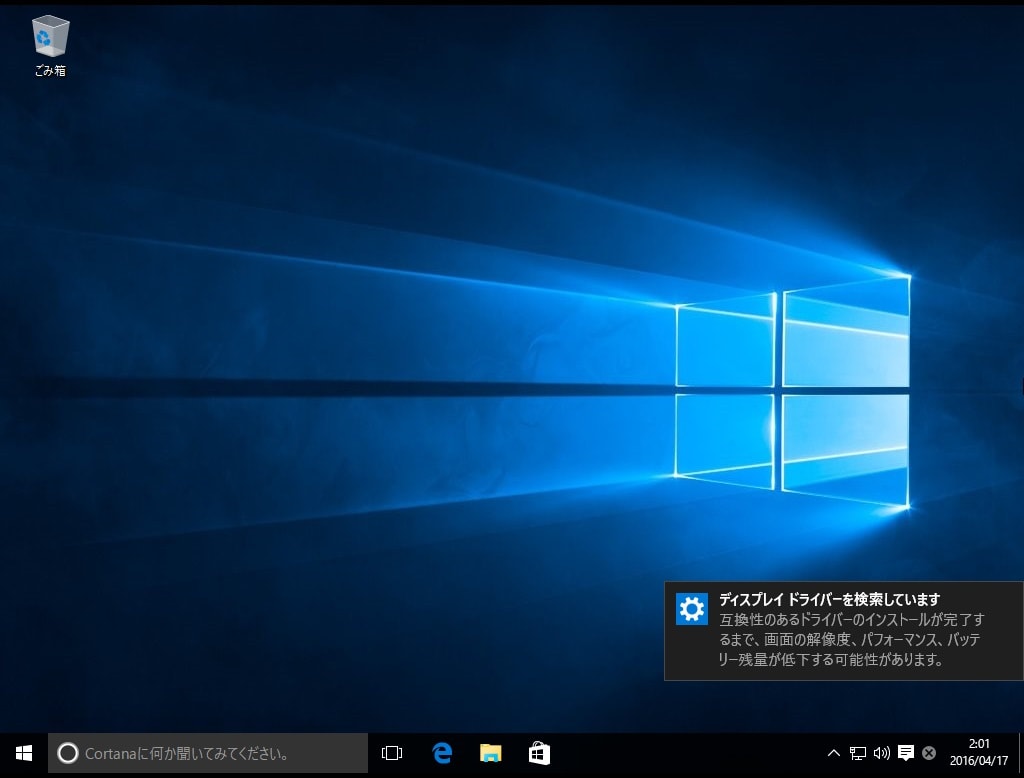
Task: Open the network status tray icon
Action: point(858,753)
